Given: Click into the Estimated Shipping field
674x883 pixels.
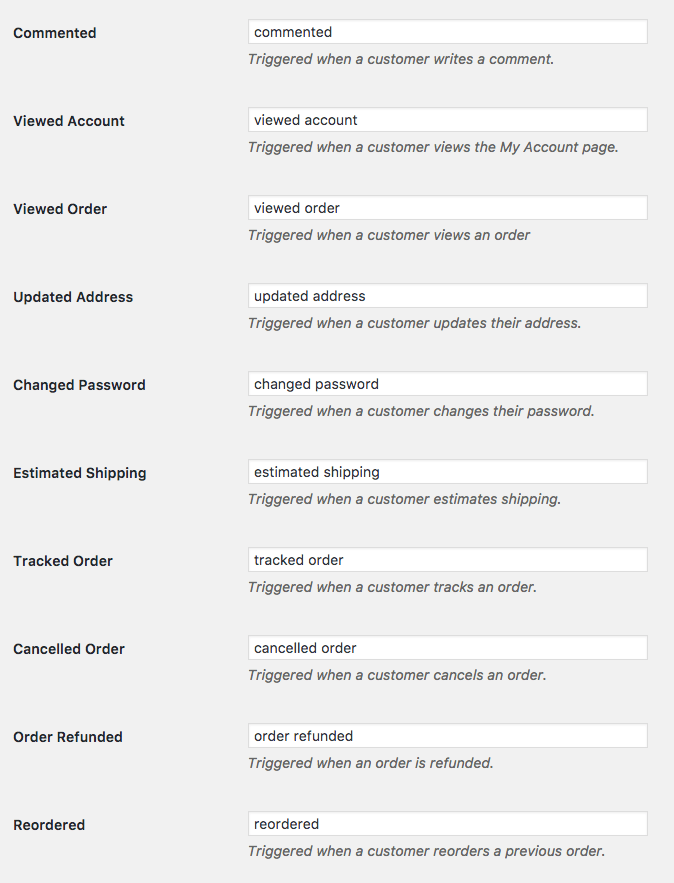Looking at the screenshot, I should coord(448,472).
